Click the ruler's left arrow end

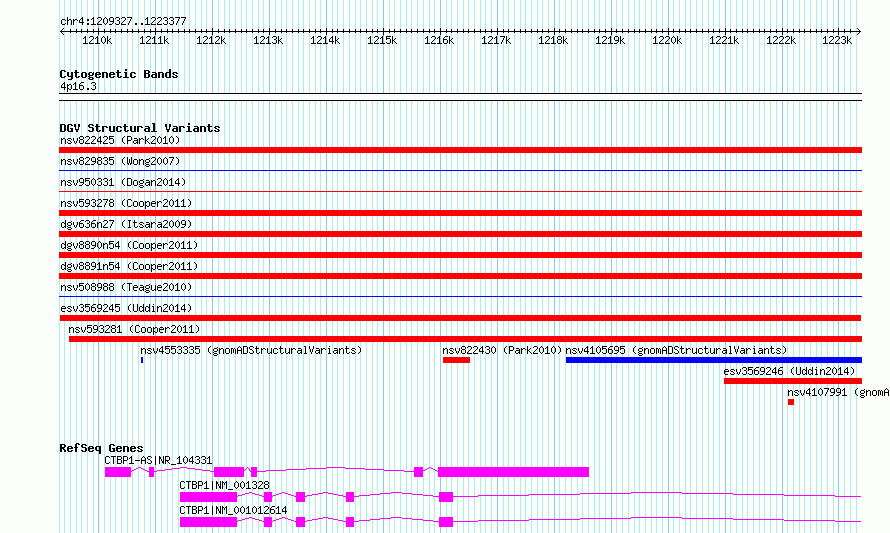click(62, 32)
